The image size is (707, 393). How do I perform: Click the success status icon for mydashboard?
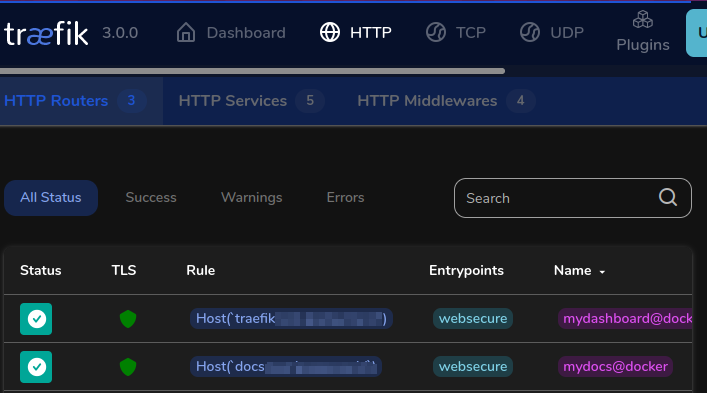tap(36, 319)
